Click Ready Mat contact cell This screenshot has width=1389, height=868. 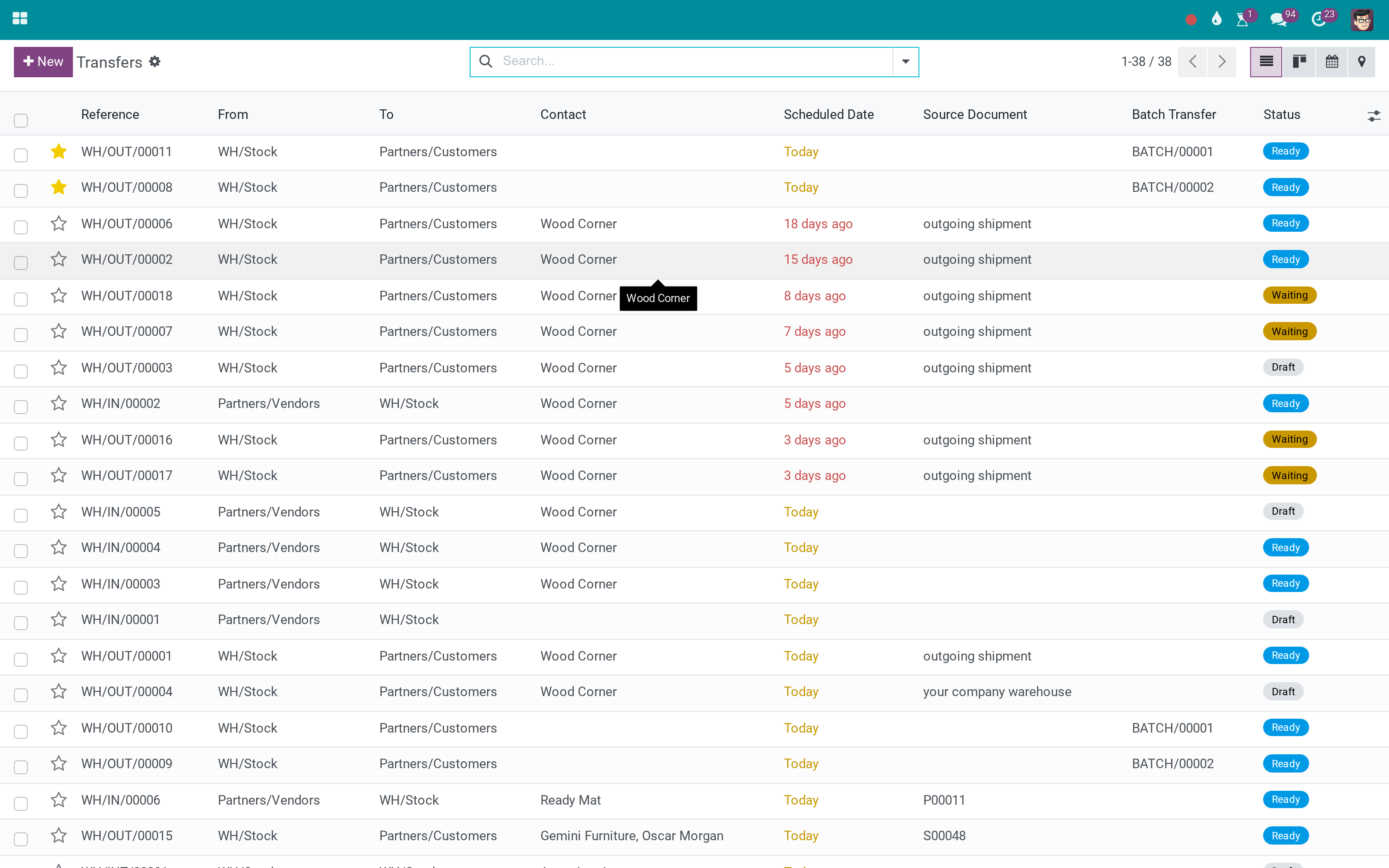coord(570,800)
